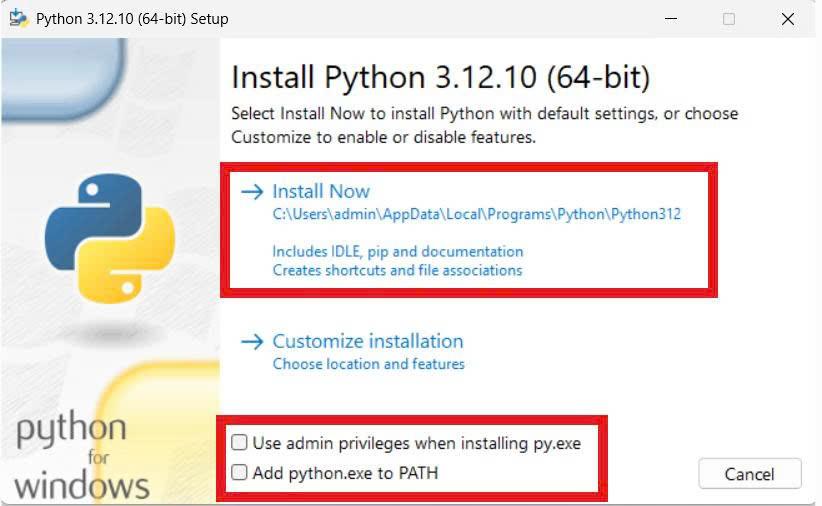This screenshot has width=822, height=506.
Task: Click the 'Install Python 3.12.10 (64-bit)' heading
Action: tap(440, 78)
